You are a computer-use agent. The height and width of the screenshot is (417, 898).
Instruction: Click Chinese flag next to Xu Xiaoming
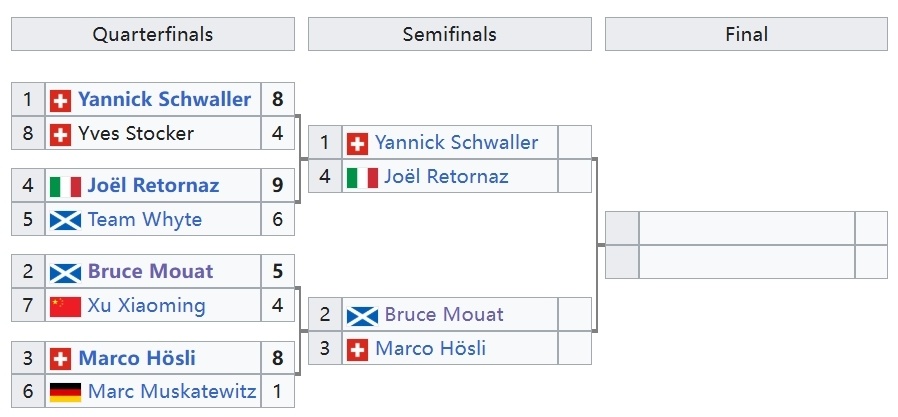point(65,306)
